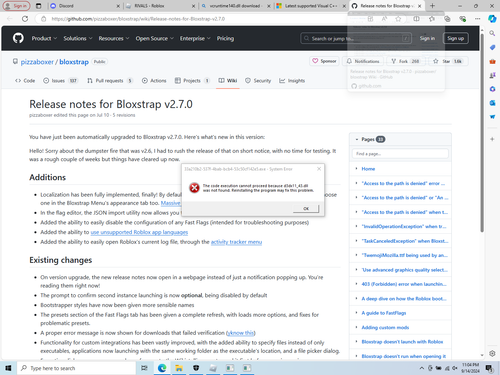Viewport: 500px width, 375px height.
Task: Open Task View from taskbar
Action: click(x=144, y=368)
